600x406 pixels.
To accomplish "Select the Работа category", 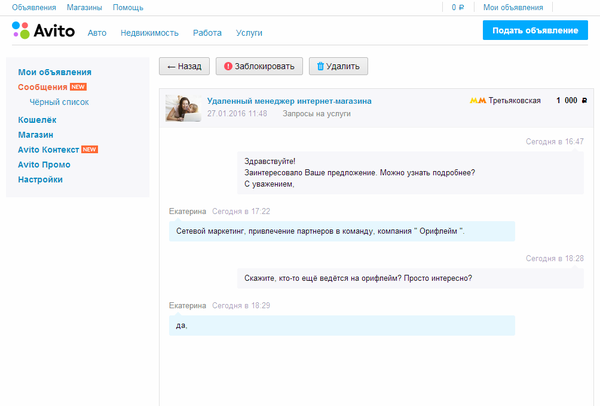I will (207, 33).
